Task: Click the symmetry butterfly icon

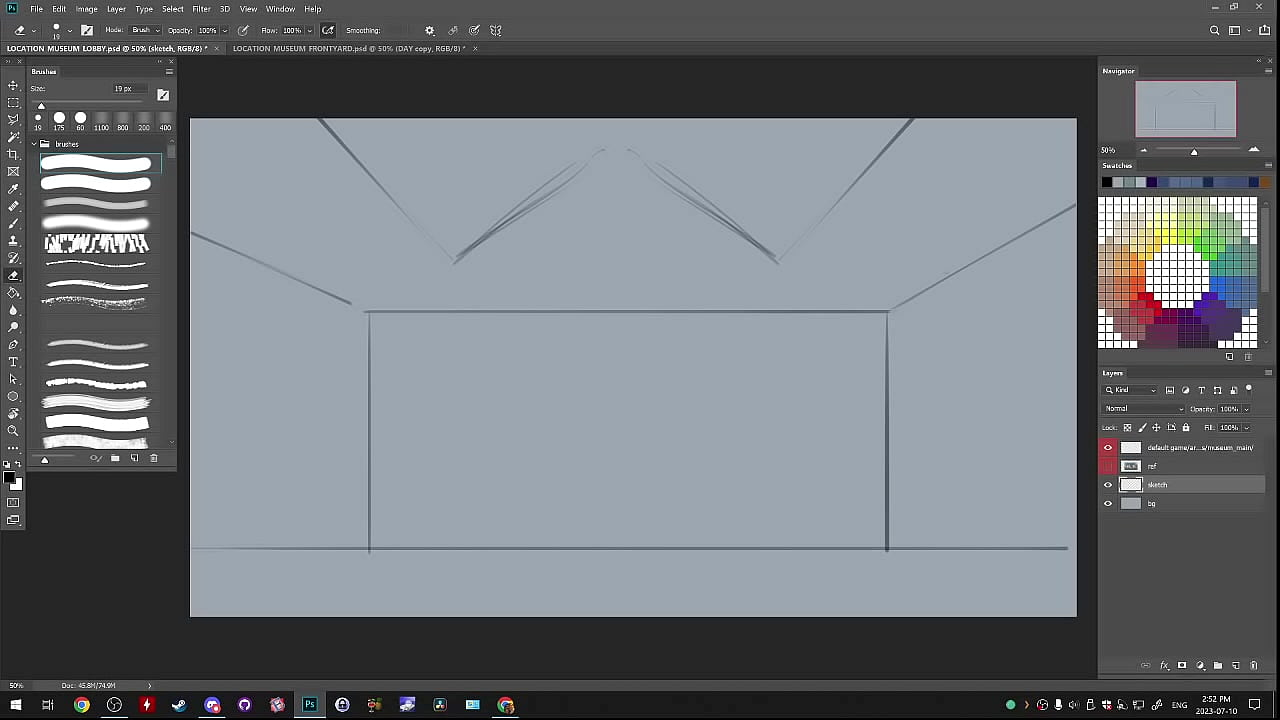Action: (496, 30)
